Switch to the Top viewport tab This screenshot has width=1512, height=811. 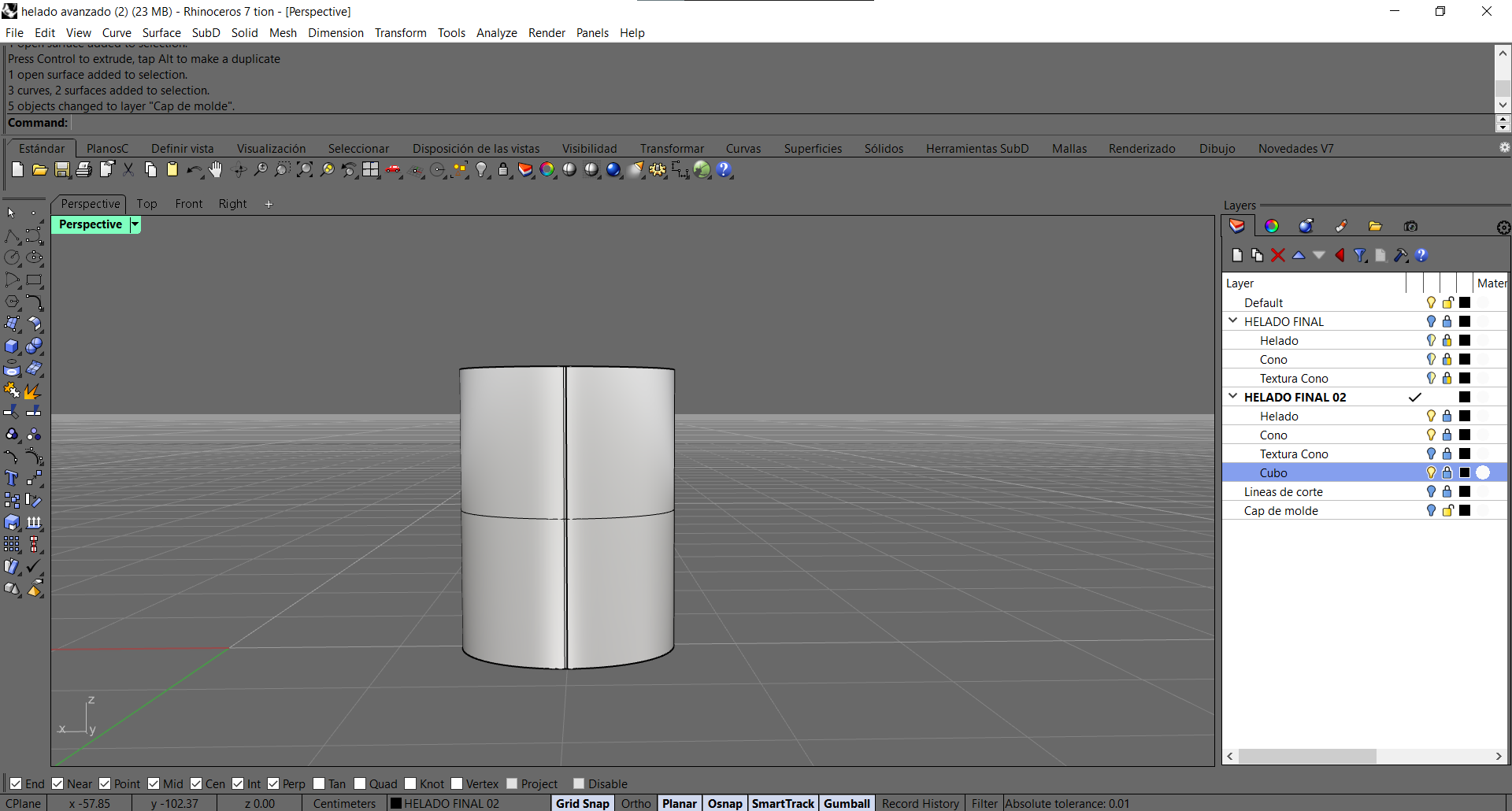point(146,204)
